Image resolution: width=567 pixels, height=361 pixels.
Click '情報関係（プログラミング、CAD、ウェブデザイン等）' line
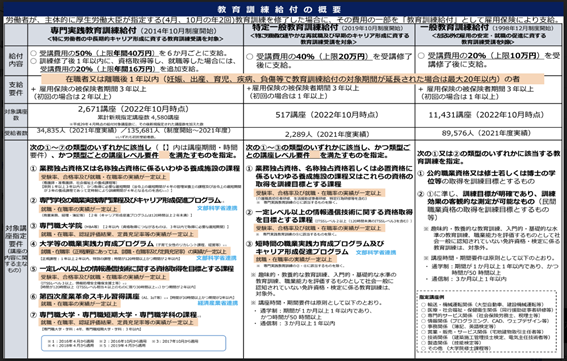coord(485,321)
